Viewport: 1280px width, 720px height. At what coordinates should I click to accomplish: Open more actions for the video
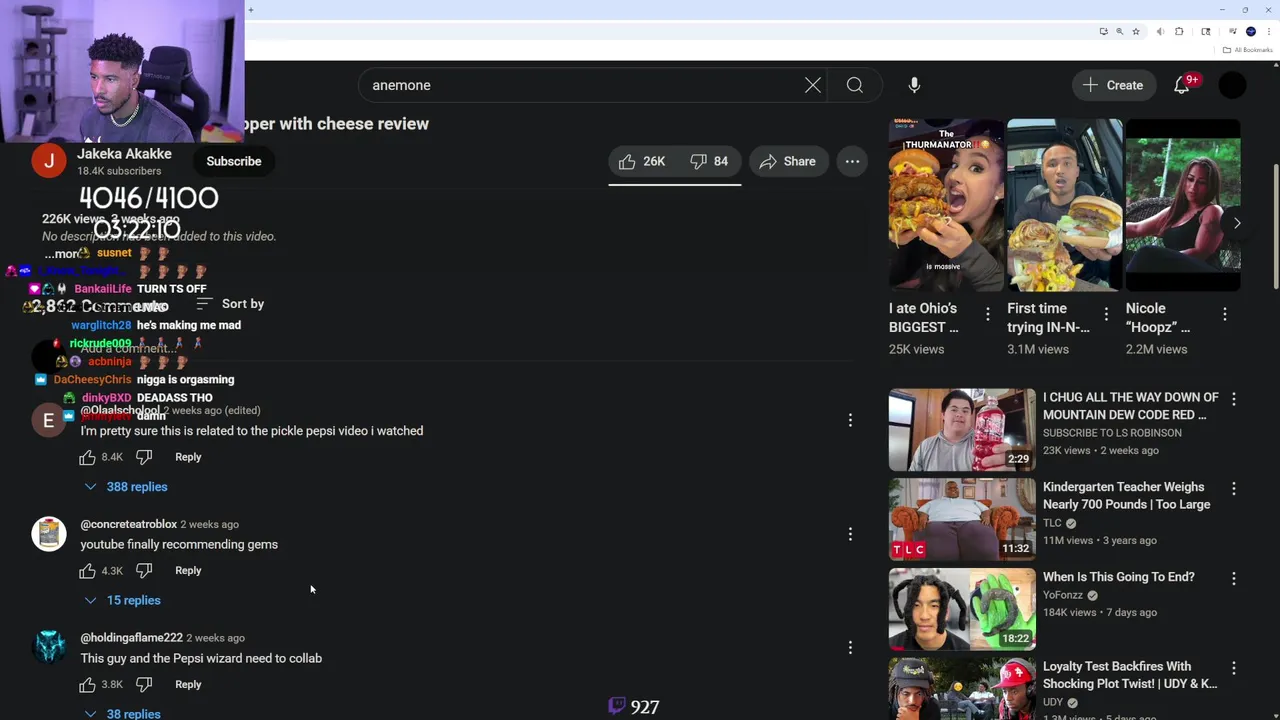pyautogui.click(x=852, y=161)
